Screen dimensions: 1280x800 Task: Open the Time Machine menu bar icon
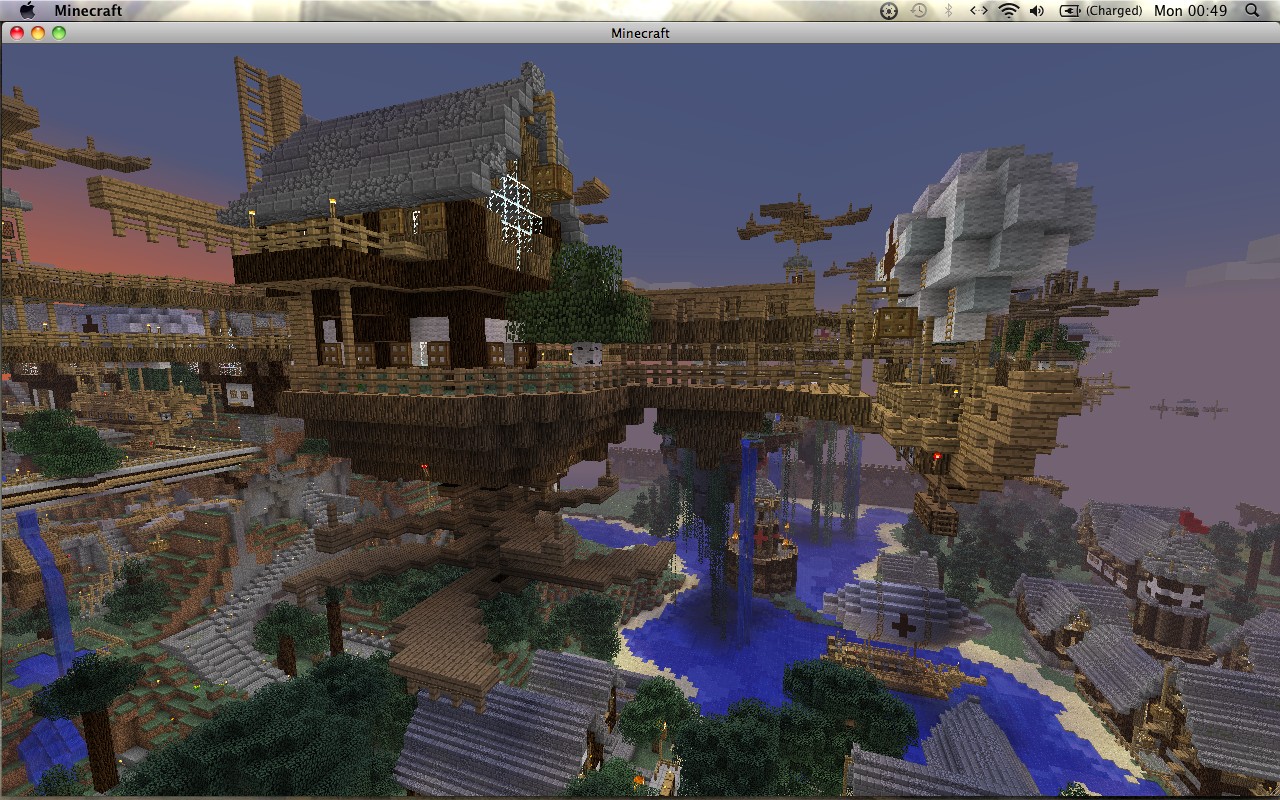click(x=919, y=11)
